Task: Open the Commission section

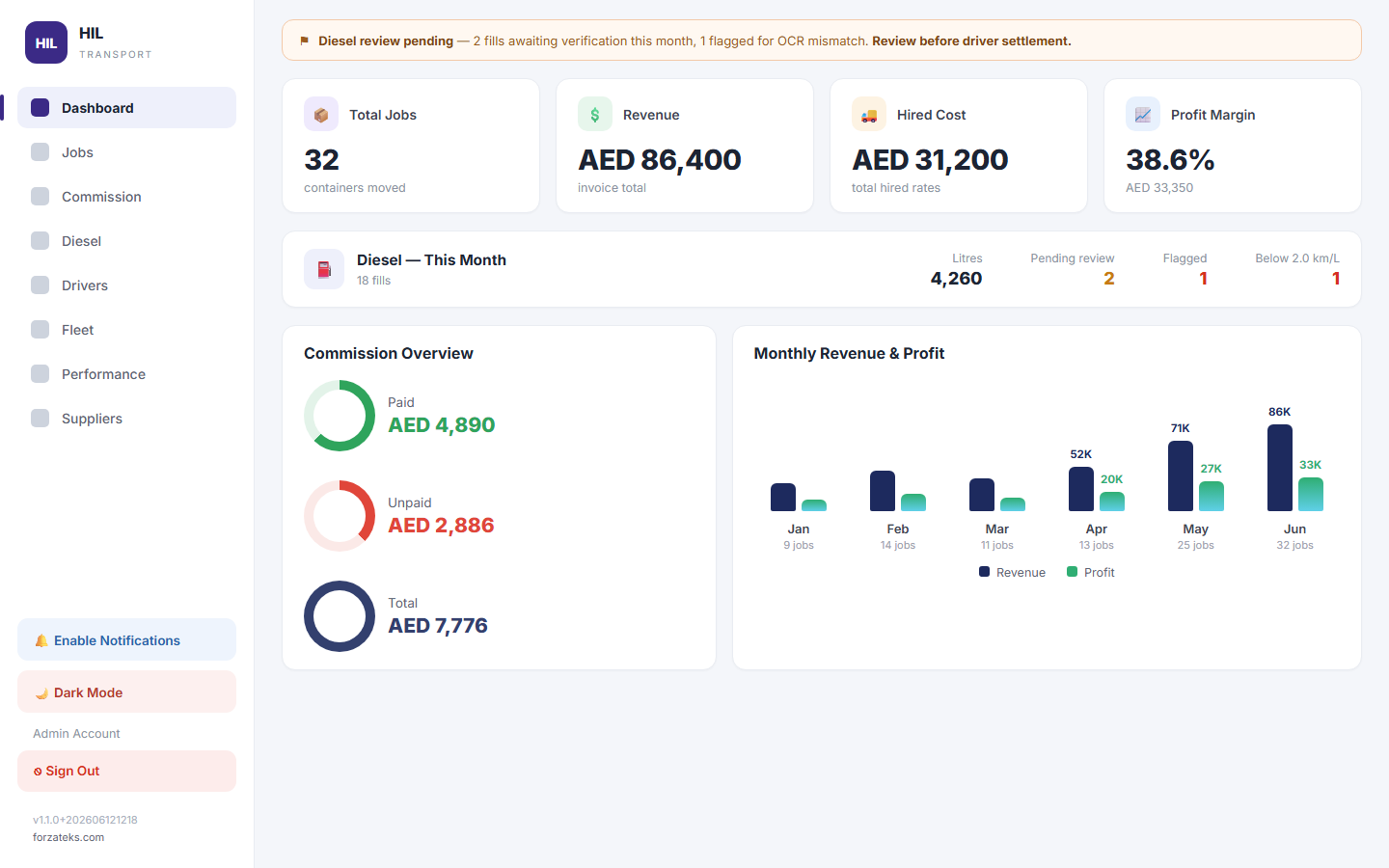Action: pyautogui.click(x=126, y=196)
